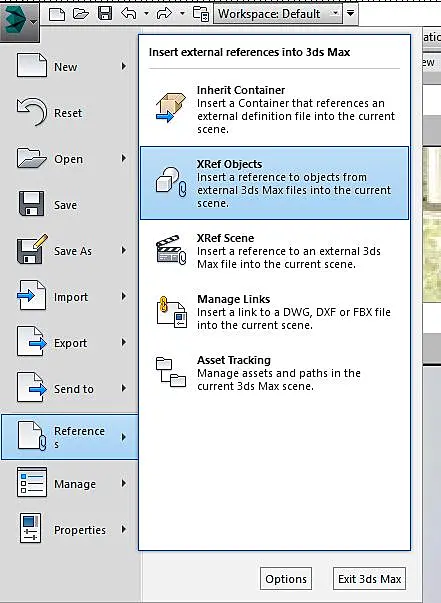
Task: Click the Reset curved arrow icon
Action: (x=32, y=112)
